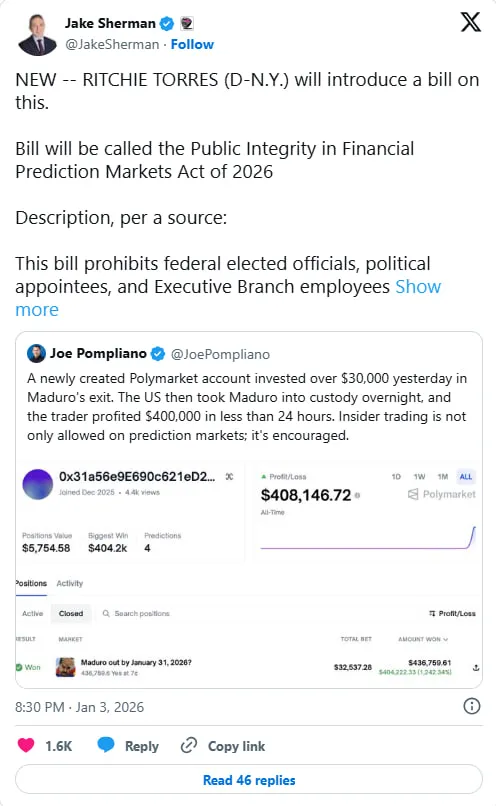Open Joe Pompliano's small avatar
The height and width of the screenshot is (806, 496).
(x=36, y=354)
